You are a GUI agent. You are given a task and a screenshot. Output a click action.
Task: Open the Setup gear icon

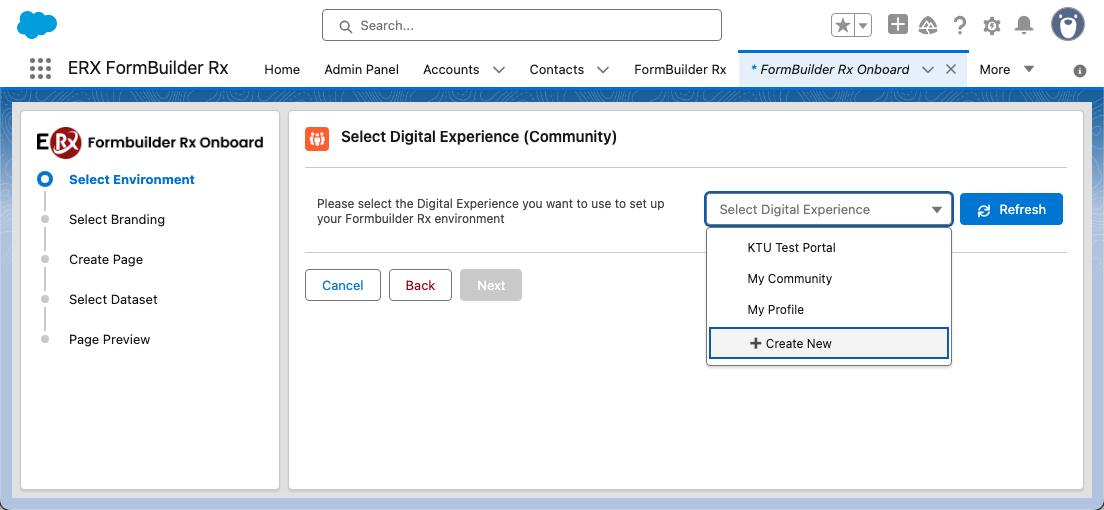coord(991,25)
